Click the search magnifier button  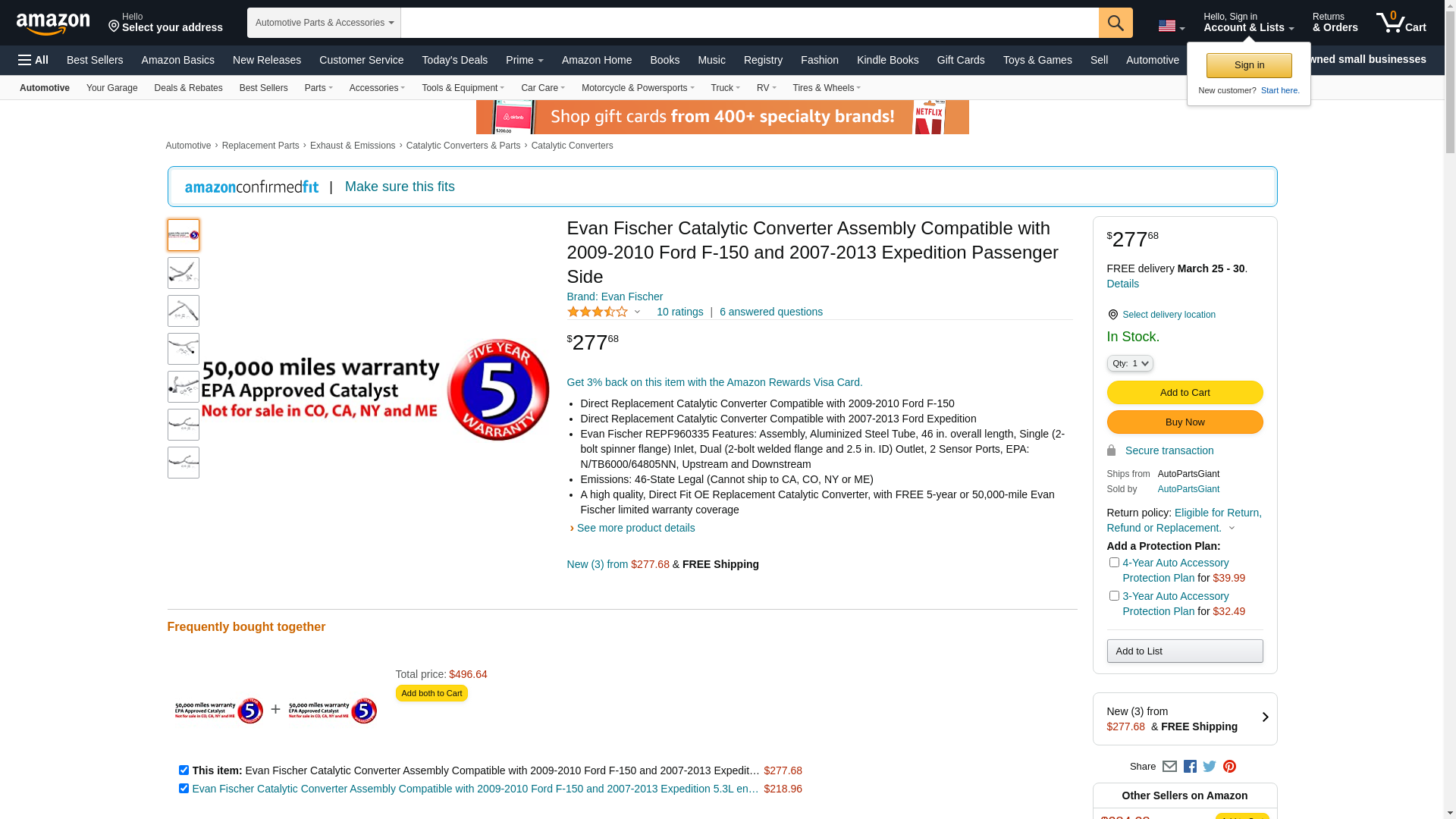point(1115,23)
